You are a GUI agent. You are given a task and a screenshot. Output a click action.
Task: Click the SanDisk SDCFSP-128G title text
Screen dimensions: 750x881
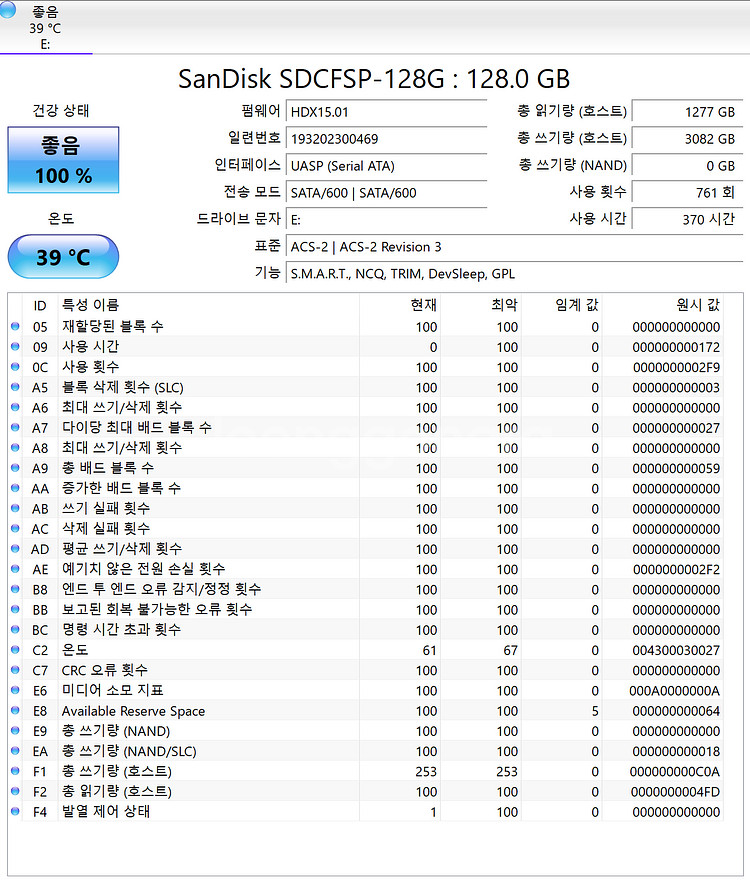[x=374, y=79]
